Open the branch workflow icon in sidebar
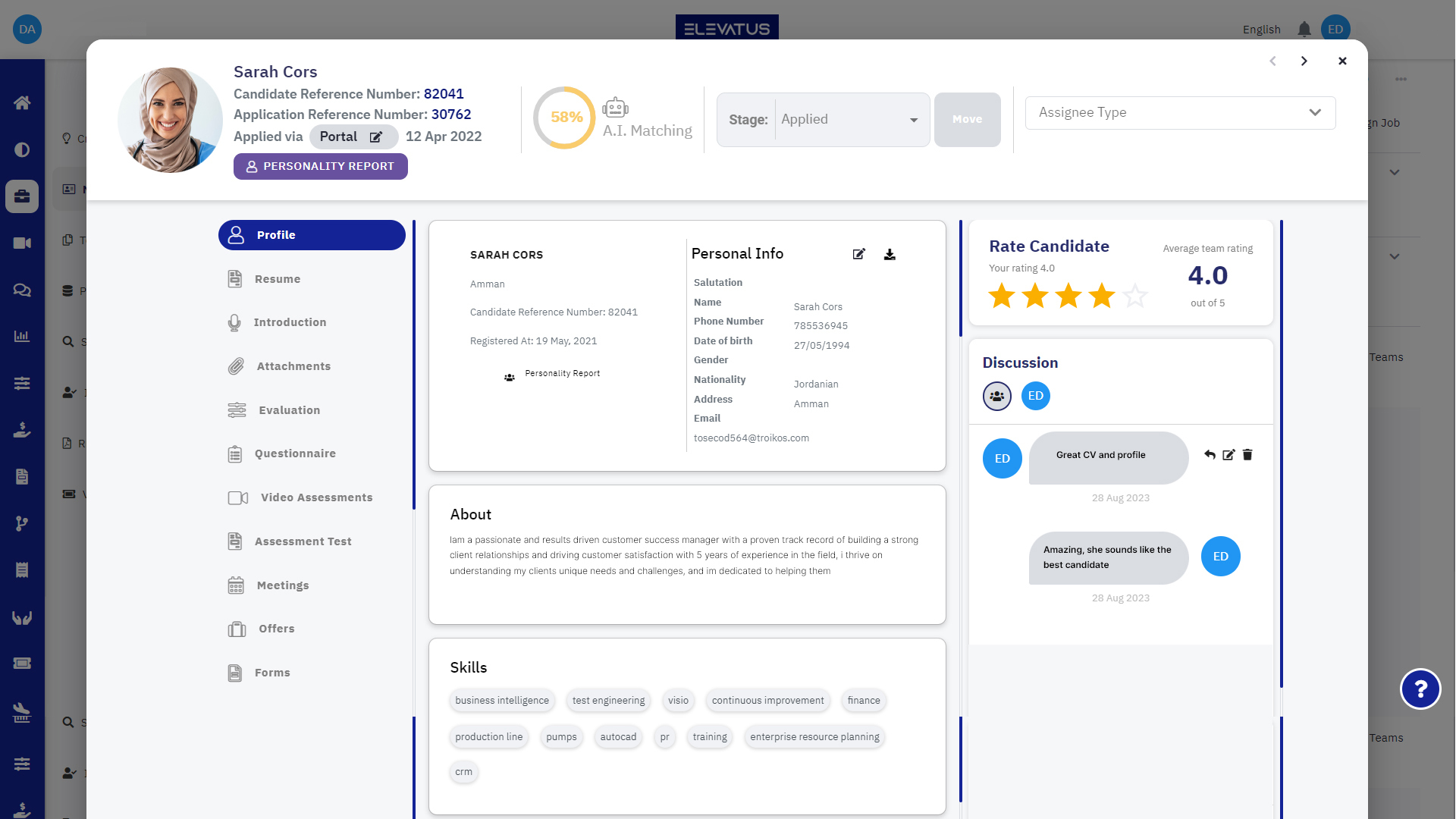This screenshot has height=819, width=1456. coord(22,523)
